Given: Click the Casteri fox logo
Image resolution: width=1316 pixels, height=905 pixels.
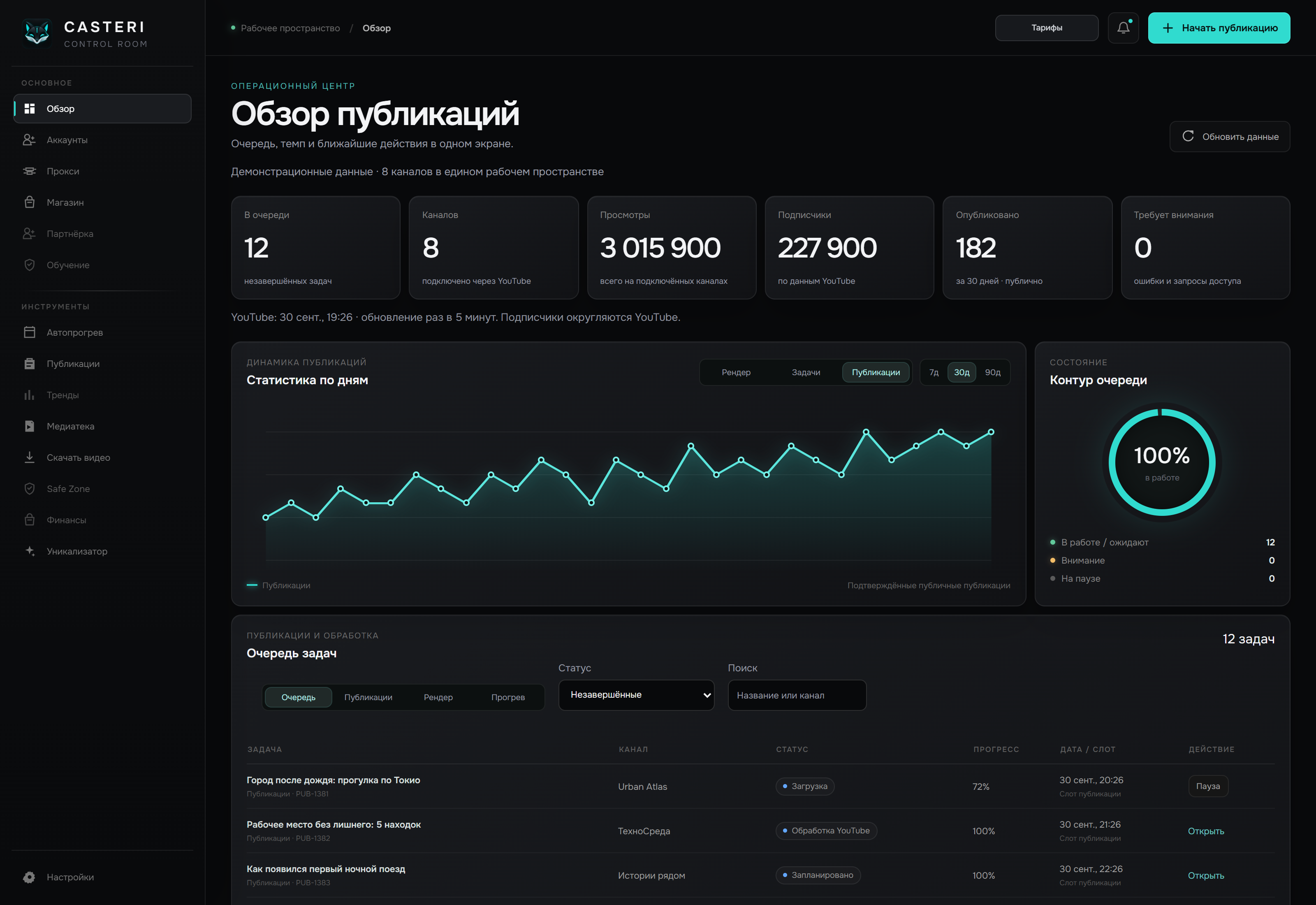Looking at the screenshot, I should pos(37,33).
